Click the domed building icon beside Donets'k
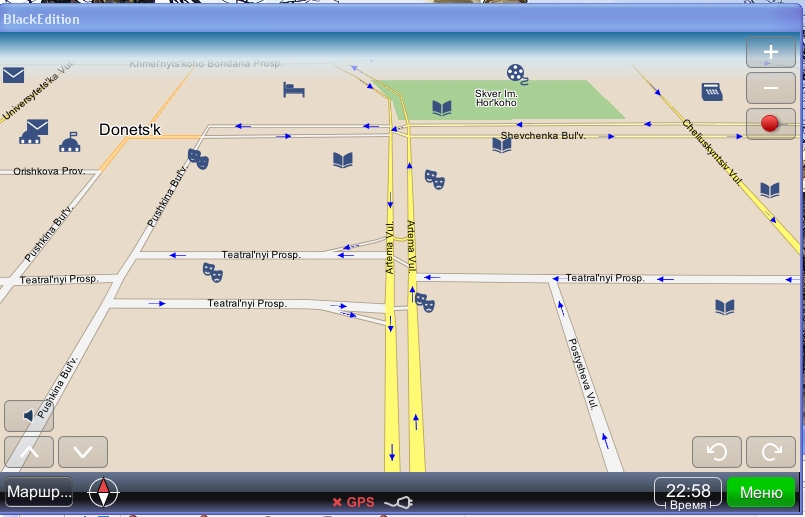This screenshot has height=517, width=805. [70, 143]
